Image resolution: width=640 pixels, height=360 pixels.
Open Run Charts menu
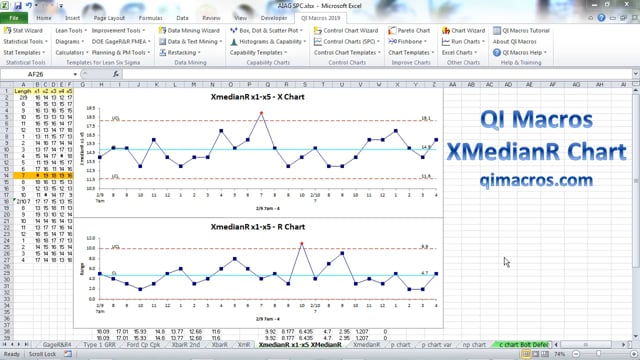click(x=463, y=42)
